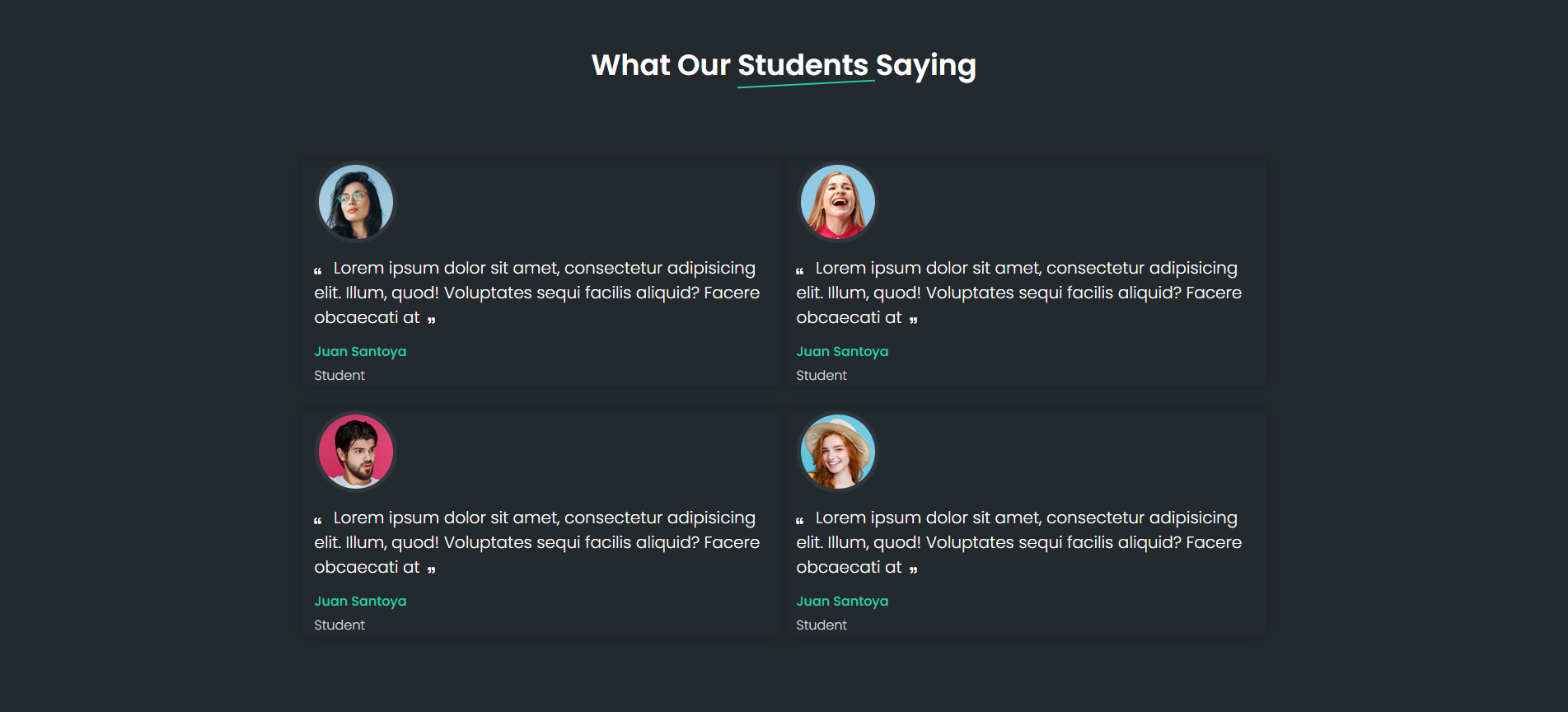1568x712 pixels.
Task: Click opening quote icon under glasses woman's avatar
Action: pos(318,271)
